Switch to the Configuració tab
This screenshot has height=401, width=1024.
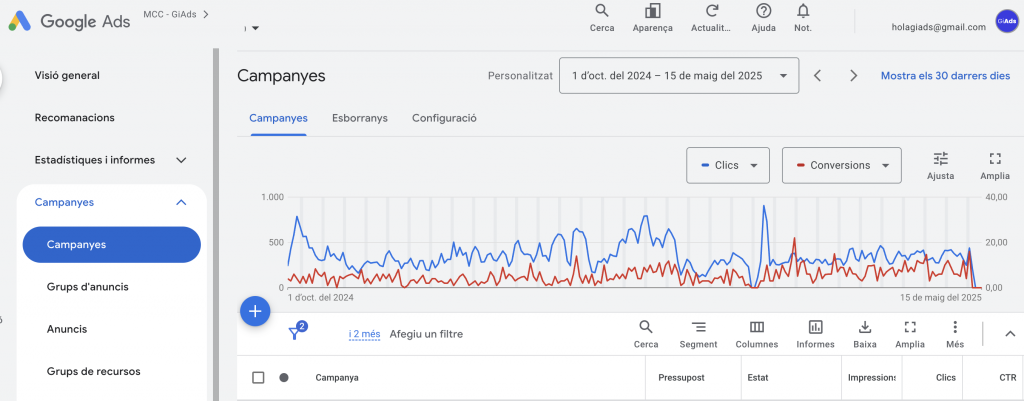coord(444,118)
